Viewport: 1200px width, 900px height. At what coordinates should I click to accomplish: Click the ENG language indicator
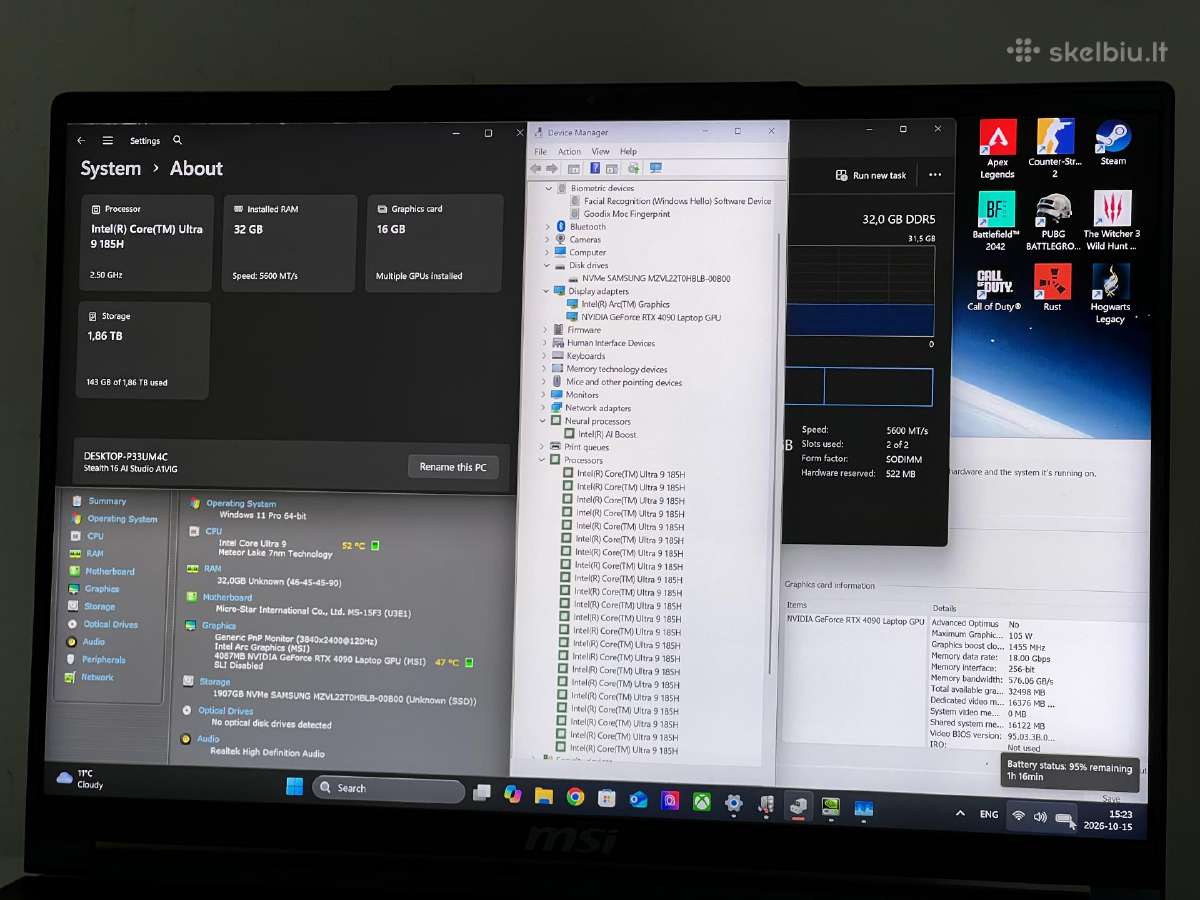pyautogui.click(x=989, y=815)
